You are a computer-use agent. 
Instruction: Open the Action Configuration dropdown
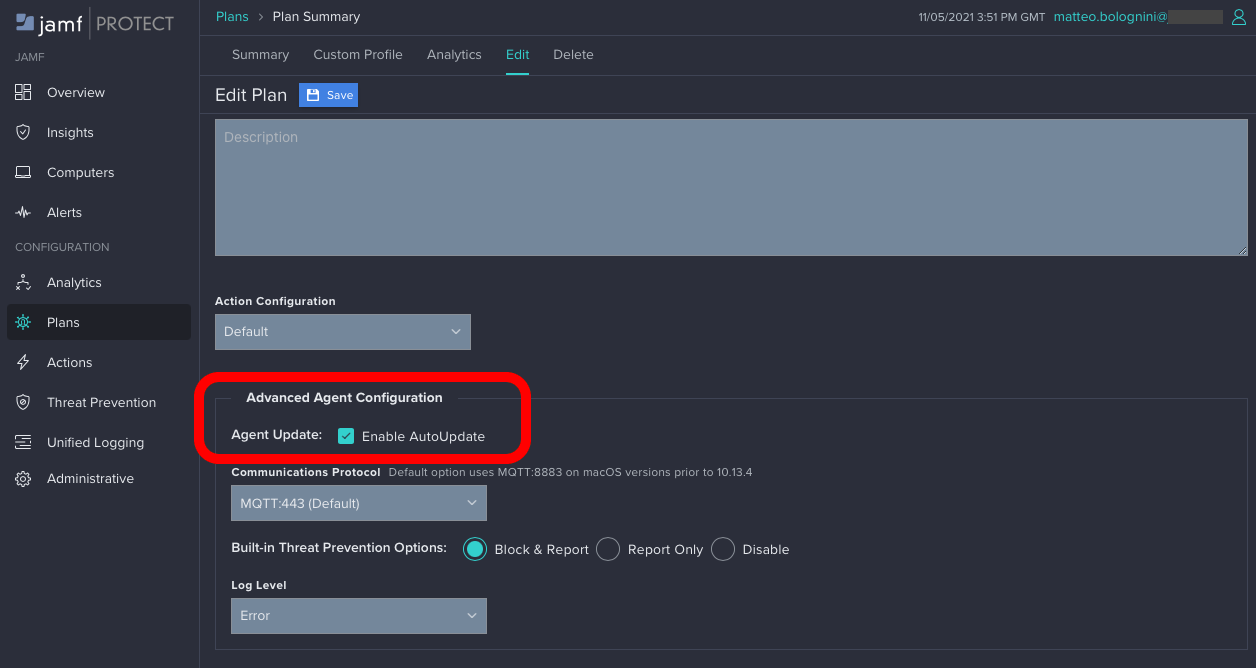click(x=342, y=331)
